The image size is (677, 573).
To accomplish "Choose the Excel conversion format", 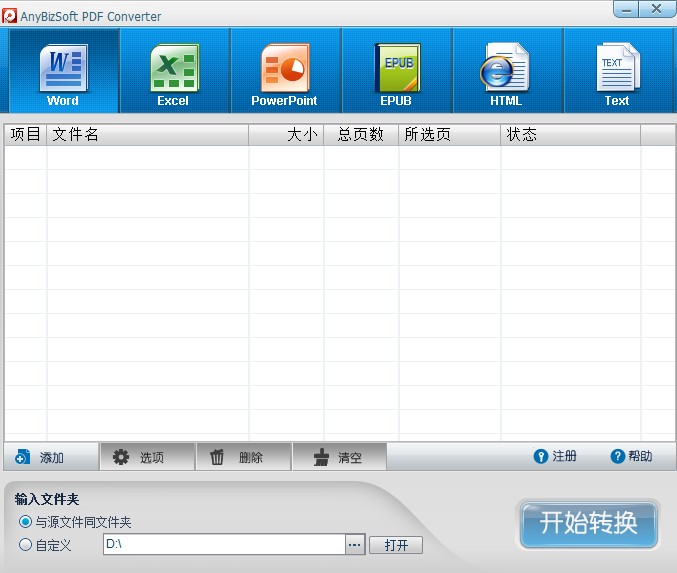I will pyautogui.click(x=175, y=71).
